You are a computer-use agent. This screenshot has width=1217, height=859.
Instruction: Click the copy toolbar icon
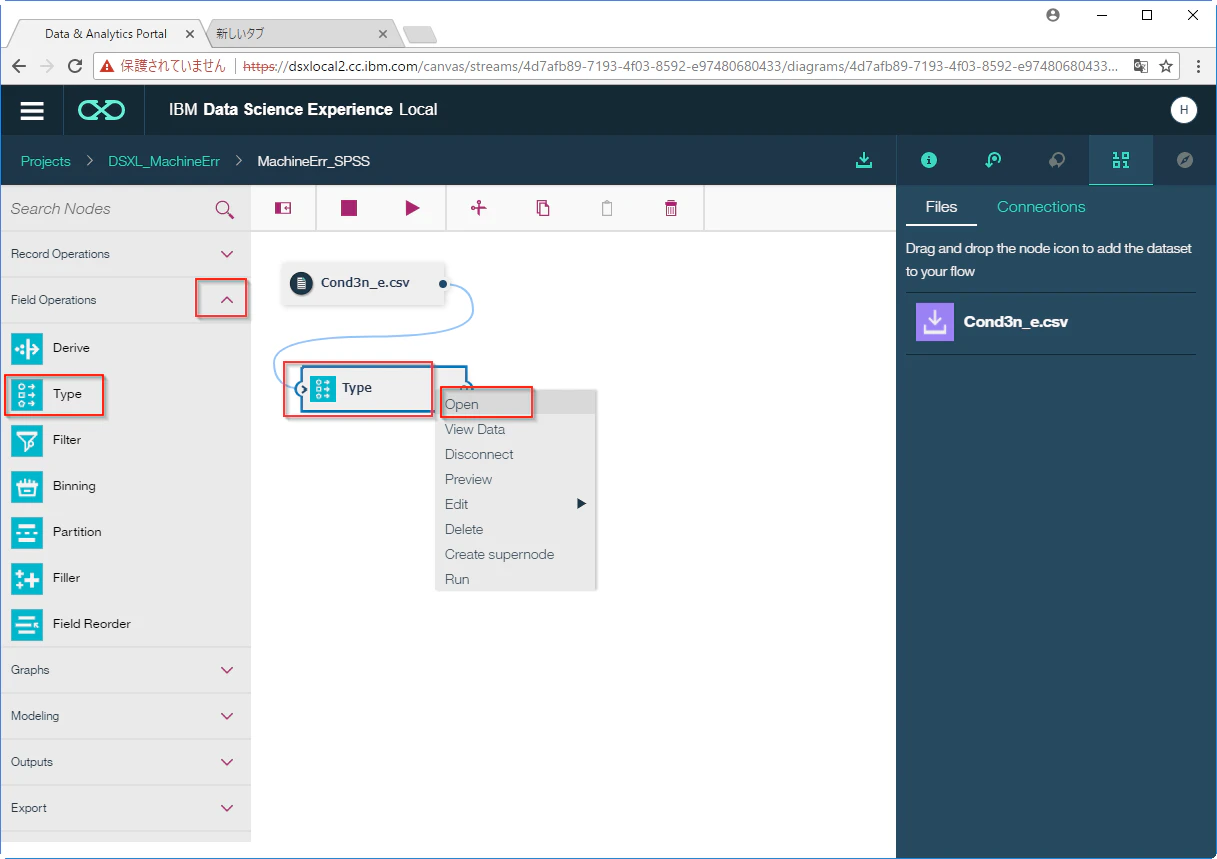tap(543, 208)
